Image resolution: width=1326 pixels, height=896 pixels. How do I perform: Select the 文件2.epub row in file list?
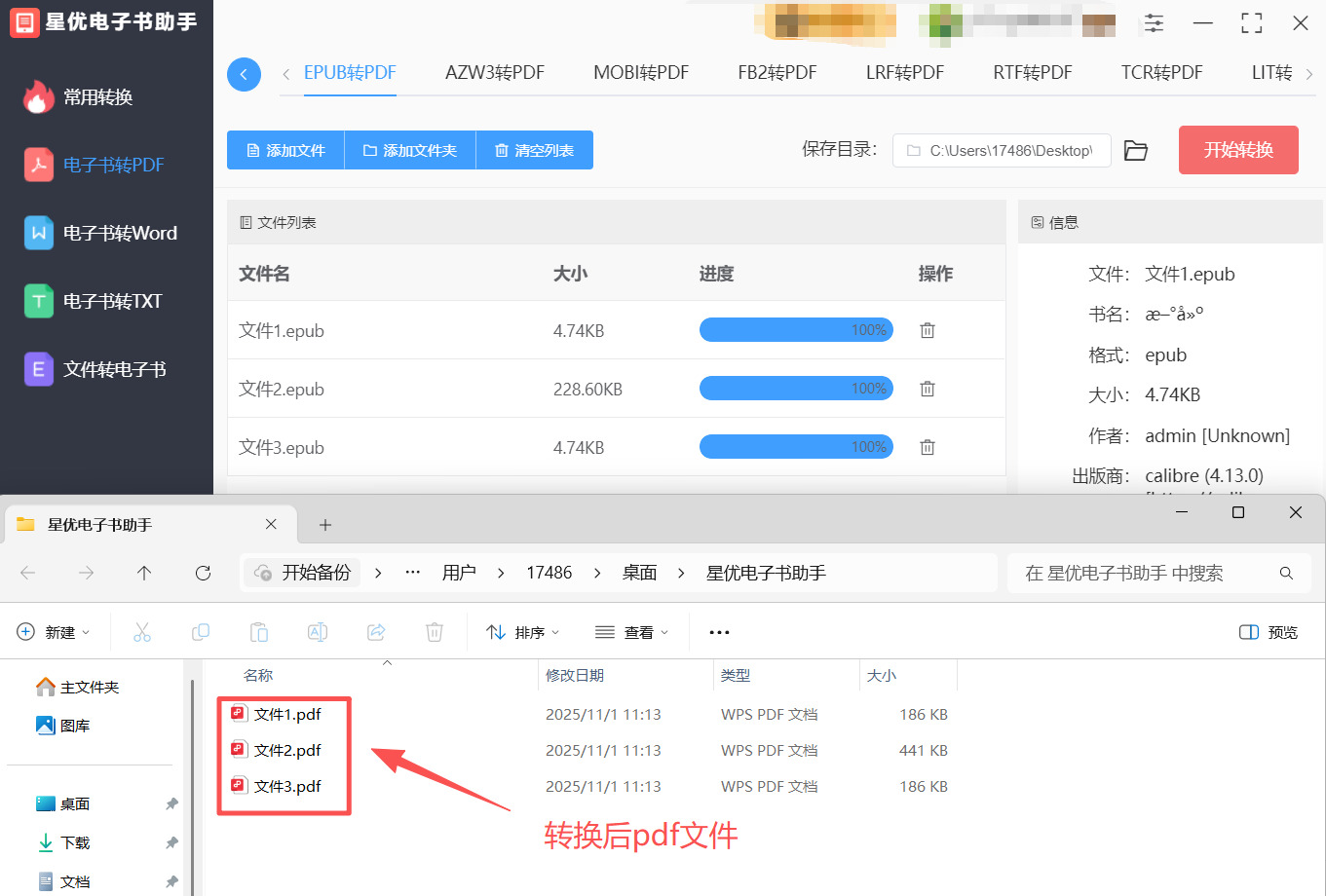pyautogui.click(x=616, y=389)
